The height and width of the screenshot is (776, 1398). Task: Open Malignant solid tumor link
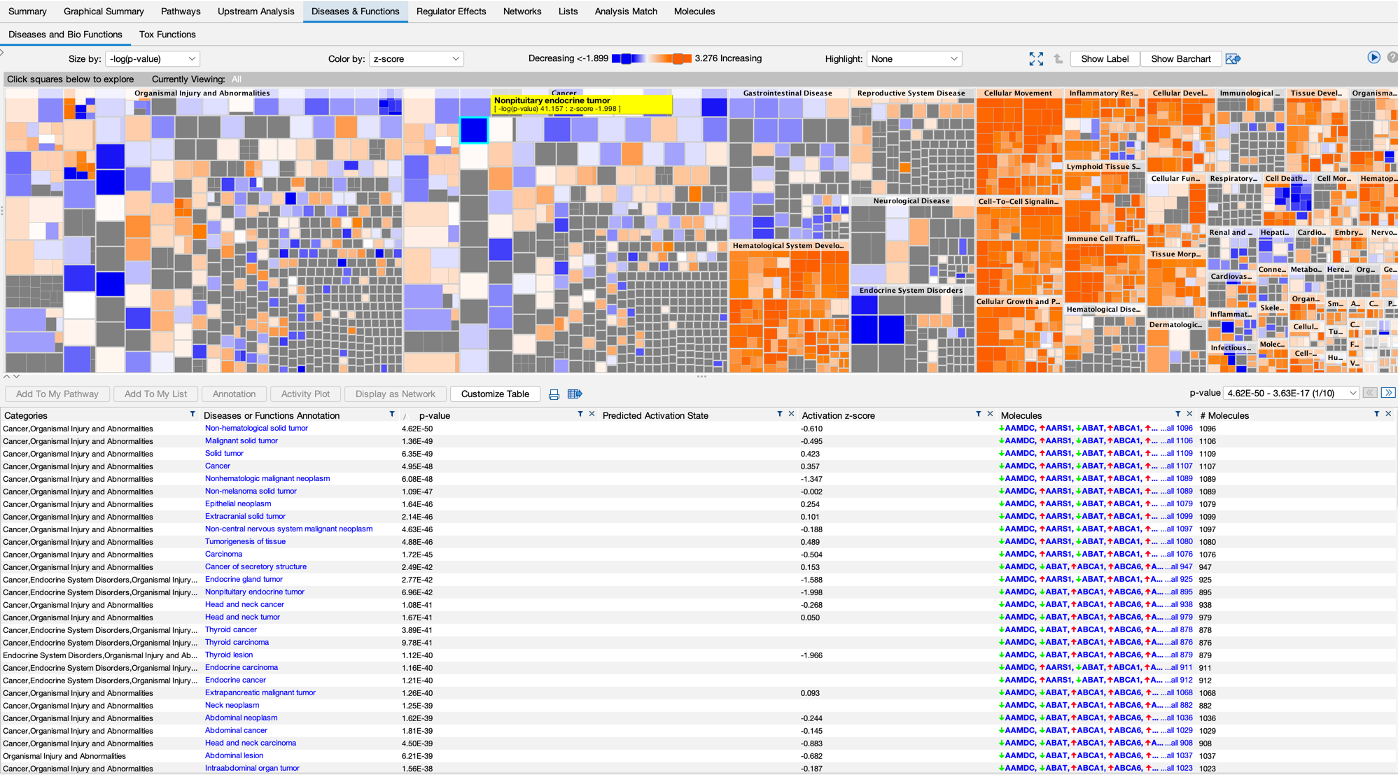[242, 441]
